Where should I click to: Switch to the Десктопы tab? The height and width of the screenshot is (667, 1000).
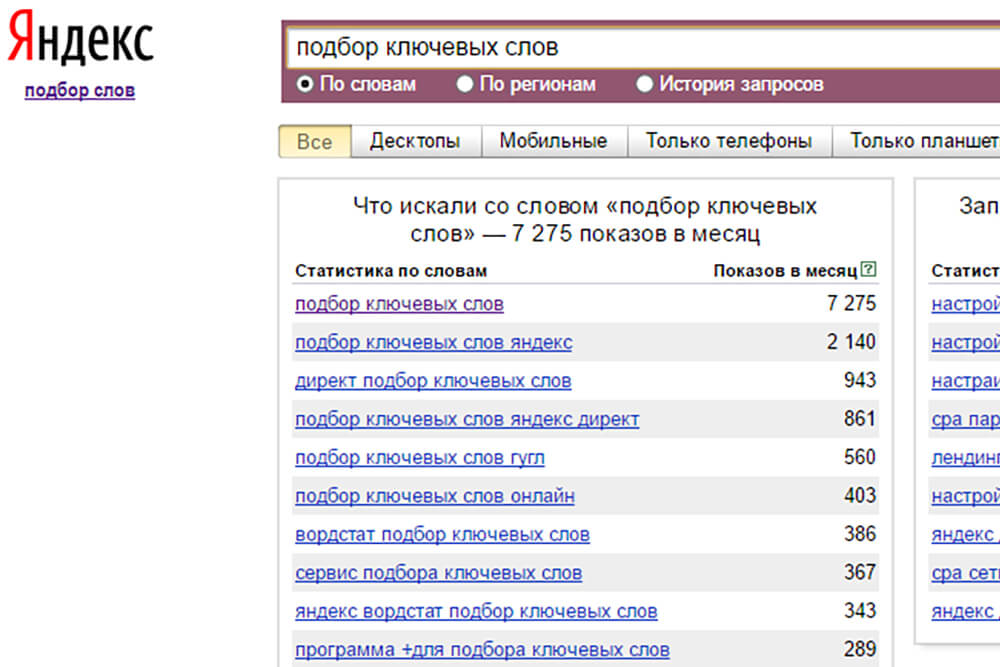coord(416,141)
